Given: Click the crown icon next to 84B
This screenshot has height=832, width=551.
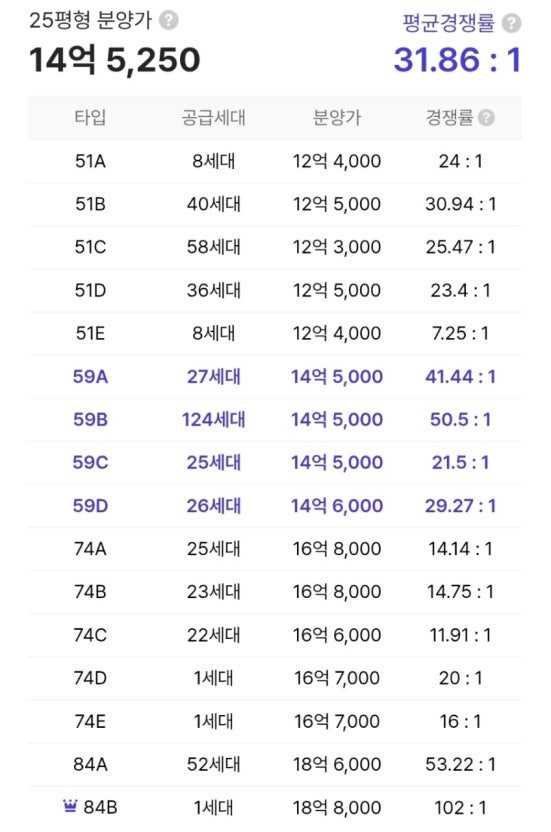Looking at the screenshot, I should tap(70, 806).
